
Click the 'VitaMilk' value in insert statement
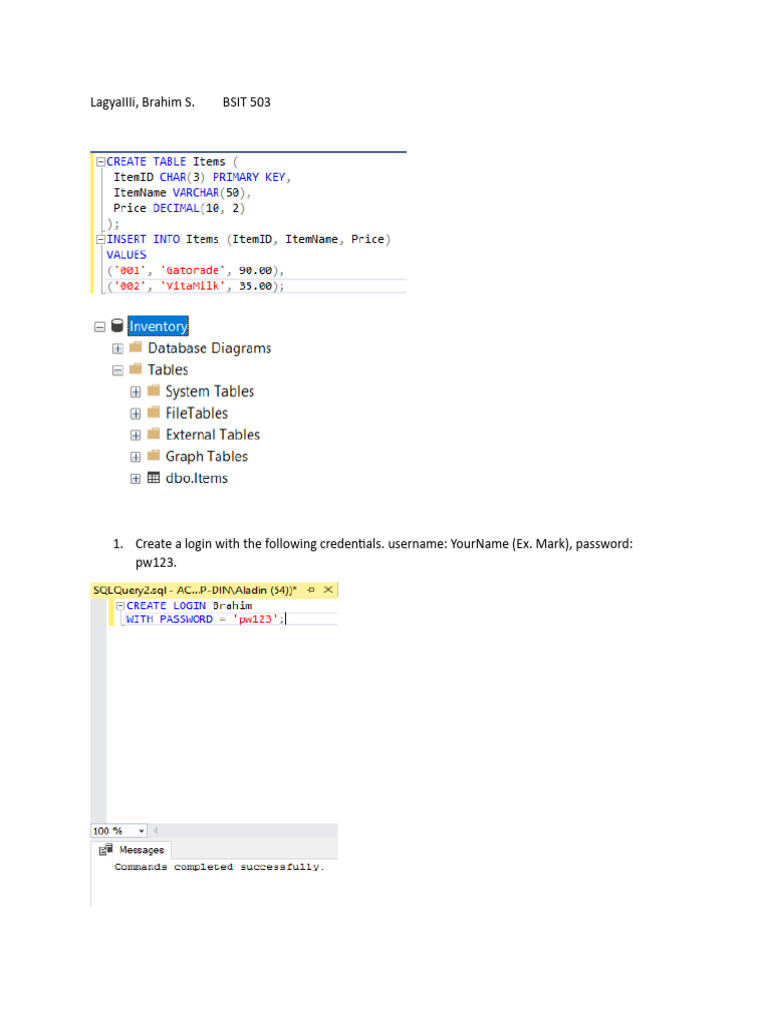click(193, 286)
